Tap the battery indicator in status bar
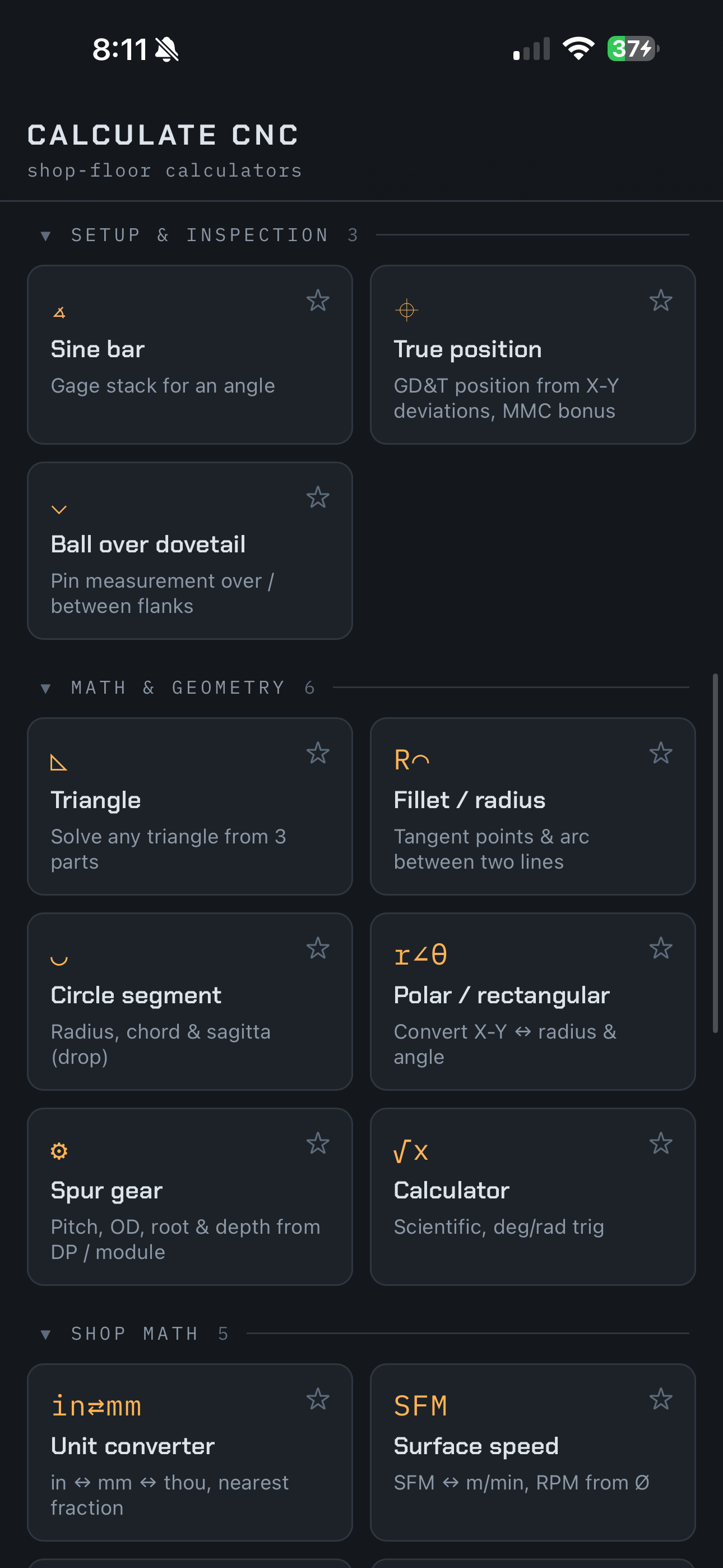The width and height of the screenshot is (723, 1568). point(633,49)
